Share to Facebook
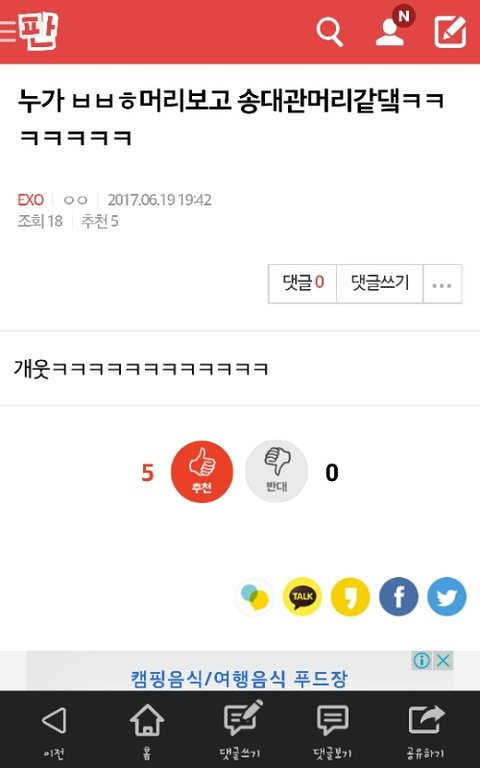 pyautogui.click(x=399, y=597)
